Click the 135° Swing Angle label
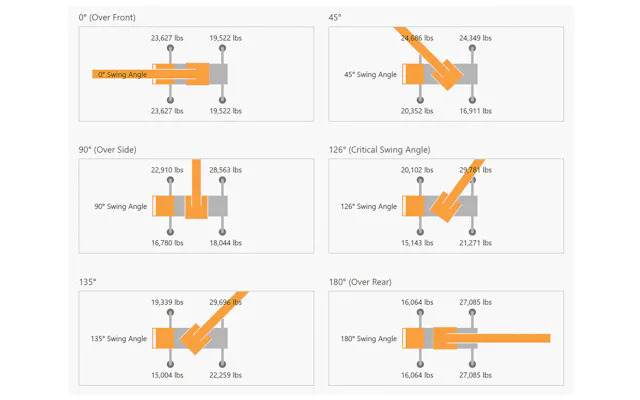 (x=119, y=339)
